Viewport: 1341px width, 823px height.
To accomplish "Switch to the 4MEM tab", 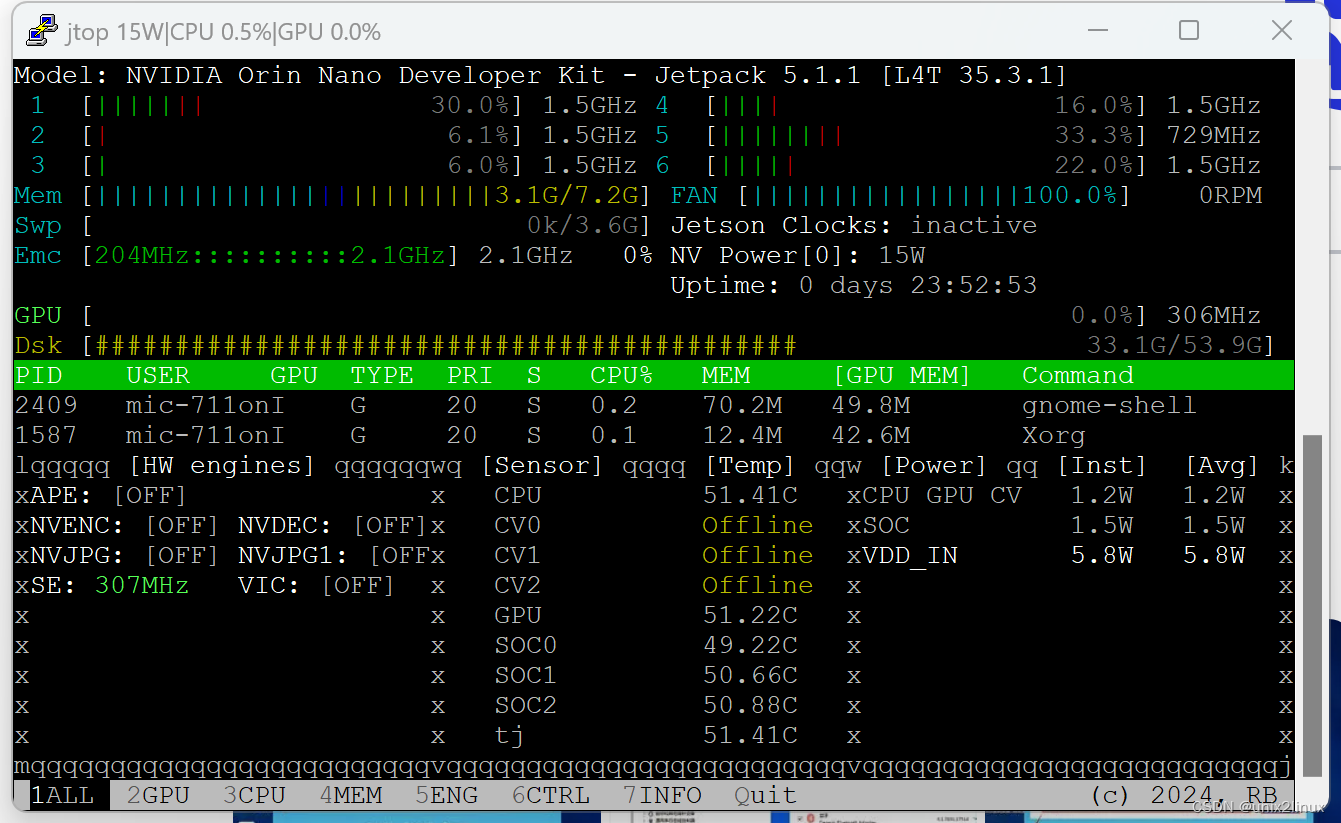I will click(x=351, y=796).
